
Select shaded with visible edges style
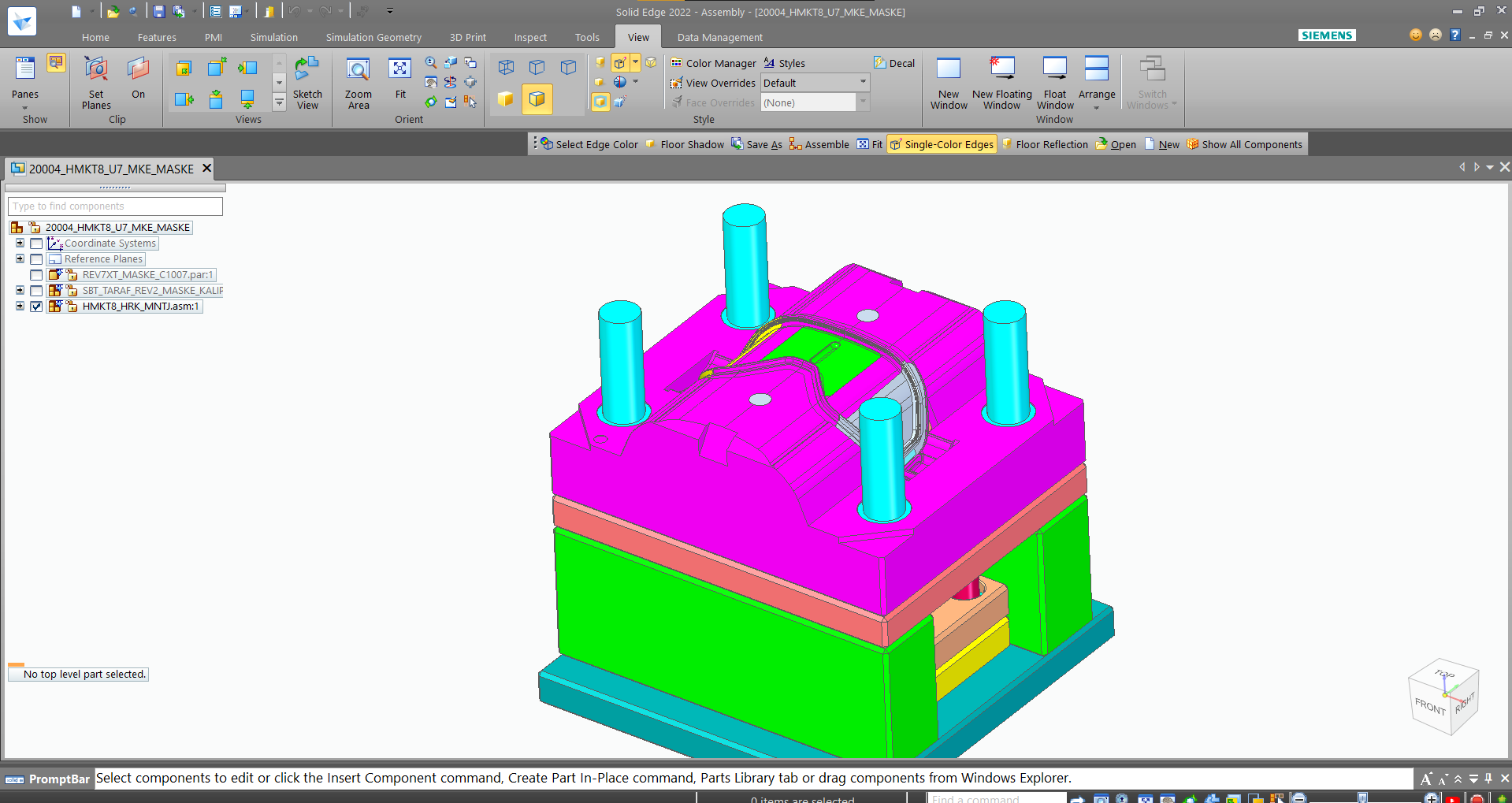pos(537,99)
